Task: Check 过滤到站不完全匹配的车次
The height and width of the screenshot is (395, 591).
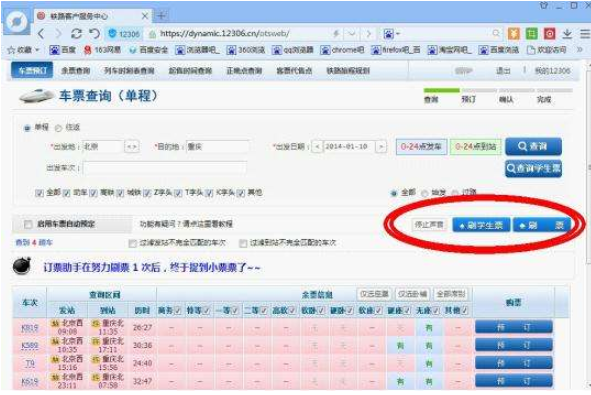Action: [243, 243]
